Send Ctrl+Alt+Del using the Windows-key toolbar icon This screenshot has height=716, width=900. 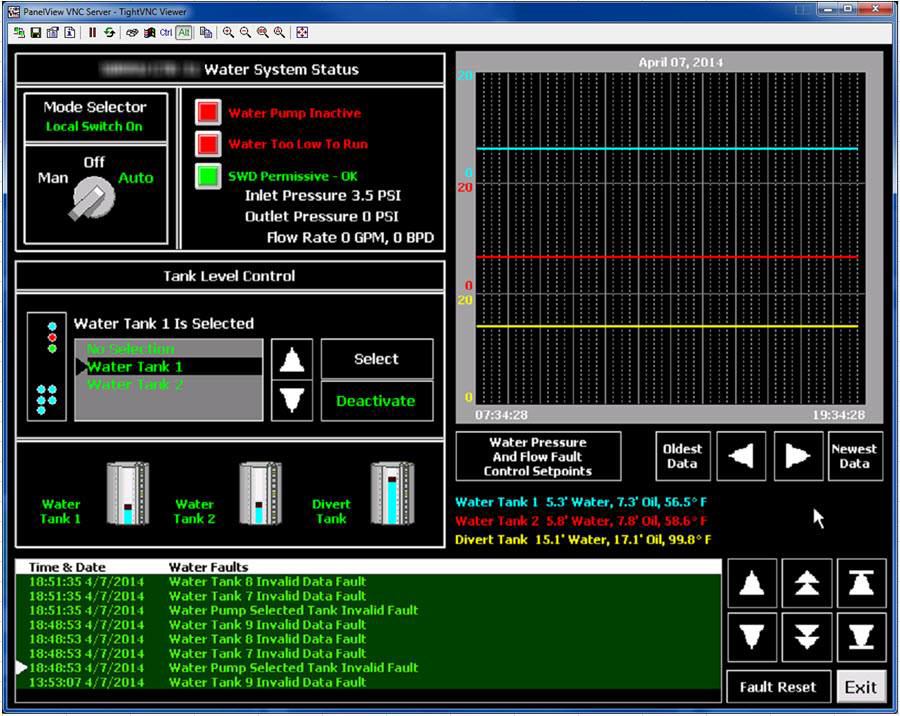(148, 33)
